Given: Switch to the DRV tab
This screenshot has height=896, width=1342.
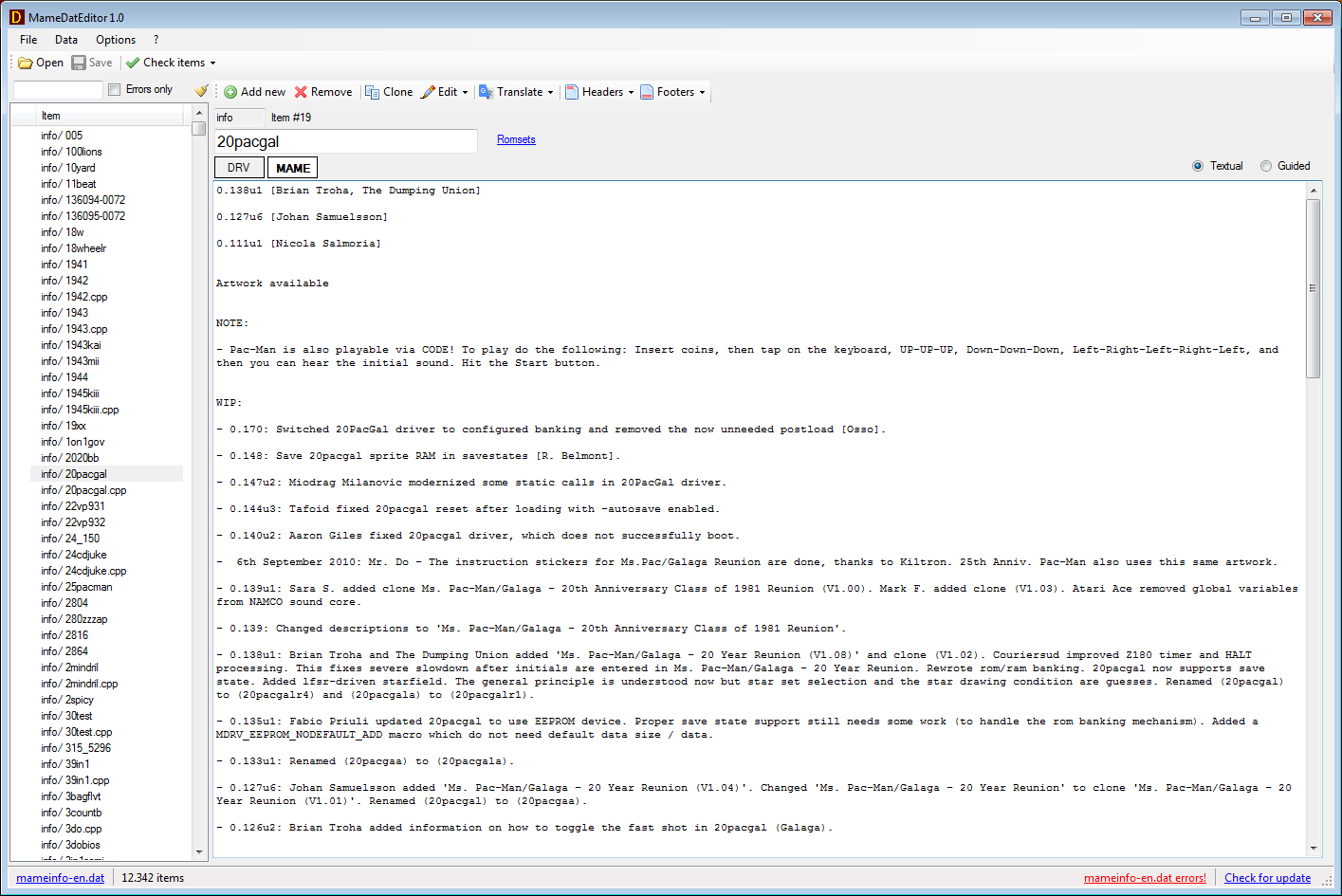Looking at the screenshot, I should tap(239, 168).
